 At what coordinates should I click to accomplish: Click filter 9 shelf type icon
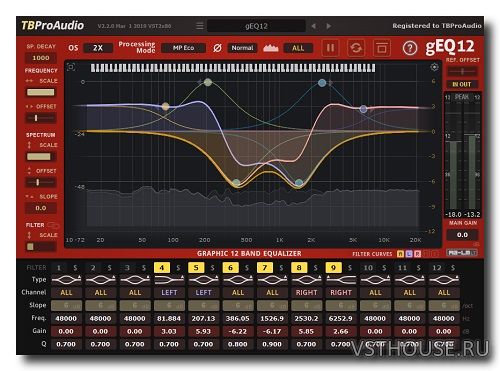(341, 279)
